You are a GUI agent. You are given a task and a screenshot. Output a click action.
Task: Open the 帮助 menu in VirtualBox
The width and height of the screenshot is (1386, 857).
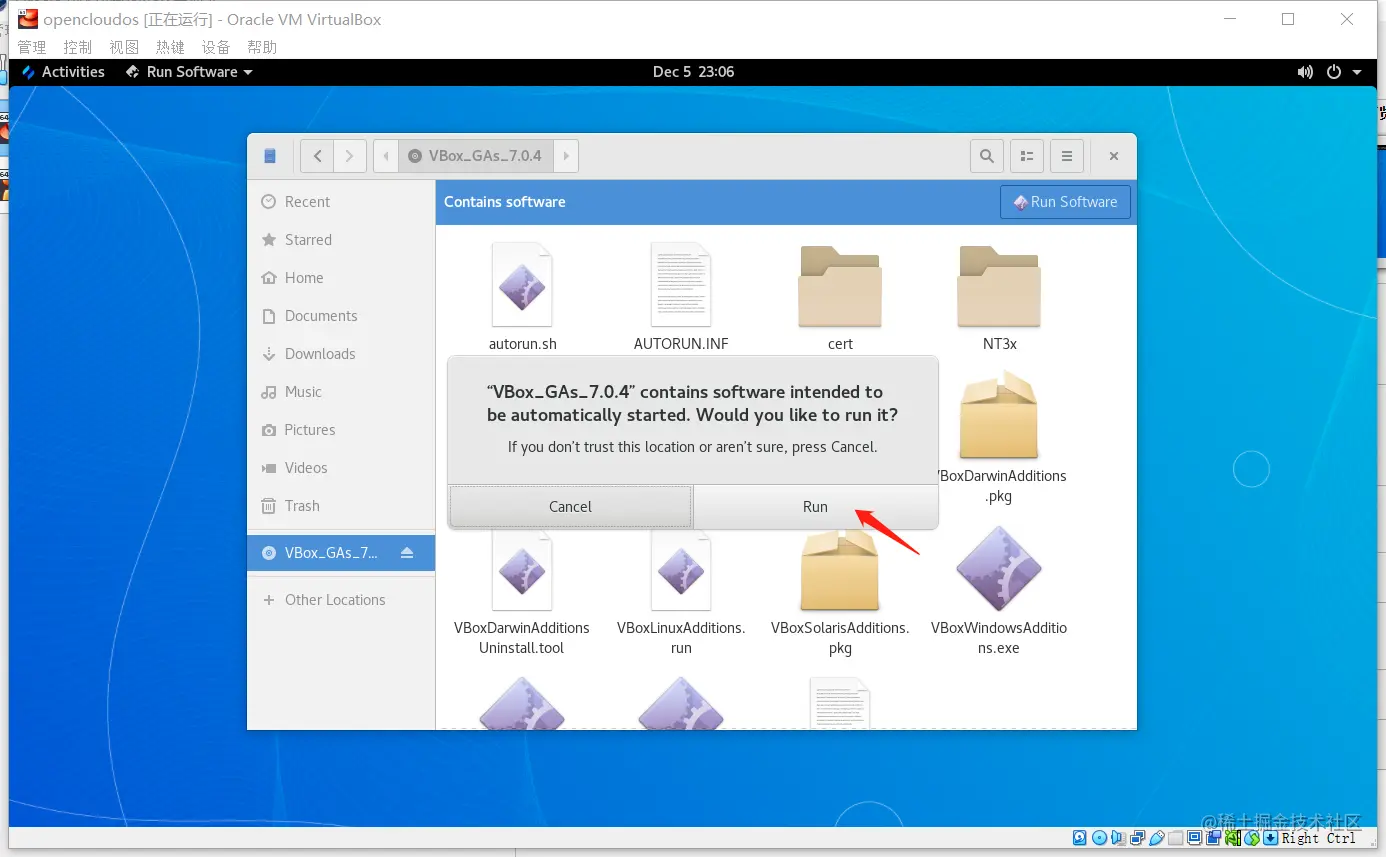pyautogui.click(x=262, y=47)
